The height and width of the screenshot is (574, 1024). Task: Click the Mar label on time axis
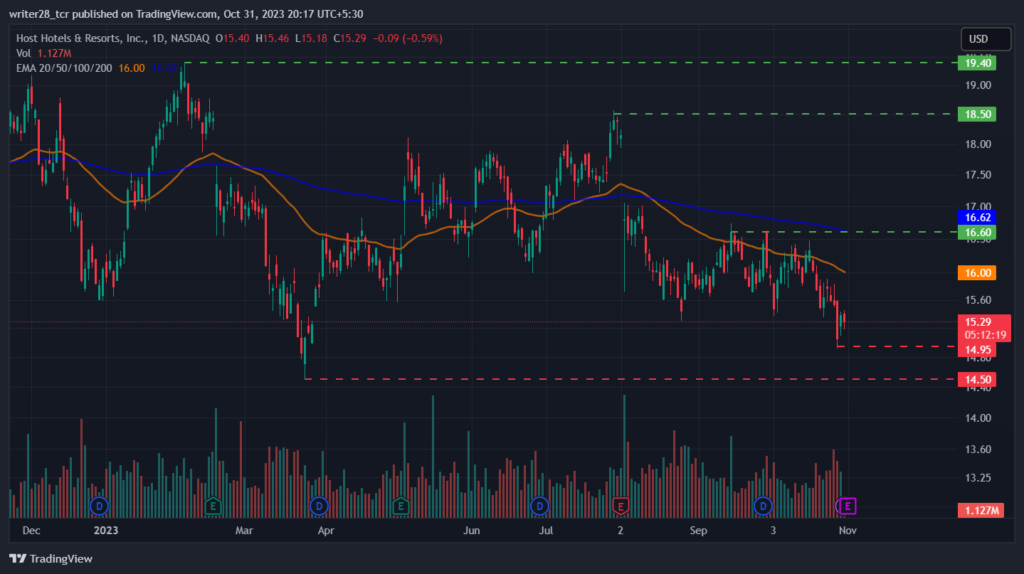point(244,530)
